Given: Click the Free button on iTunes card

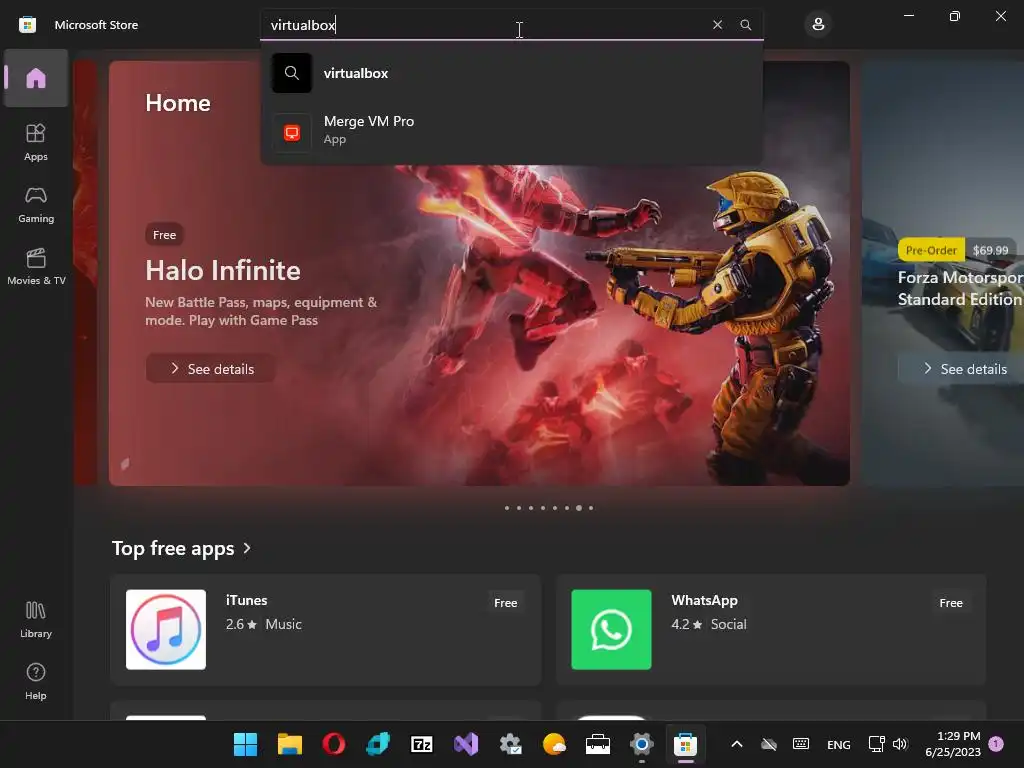Looking at the screenshot, I should tap(505, 603).
